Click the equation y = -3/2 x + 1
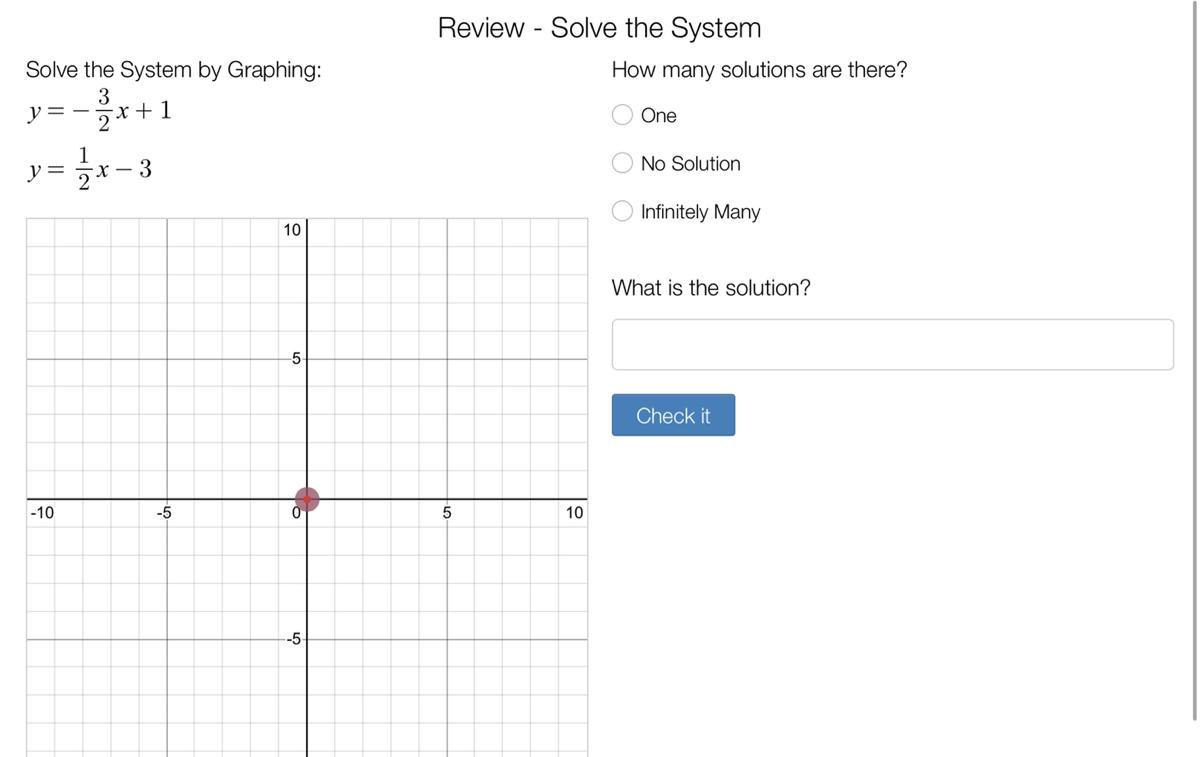The height and width of the screenshot is (757, 1200). [100, 110]
